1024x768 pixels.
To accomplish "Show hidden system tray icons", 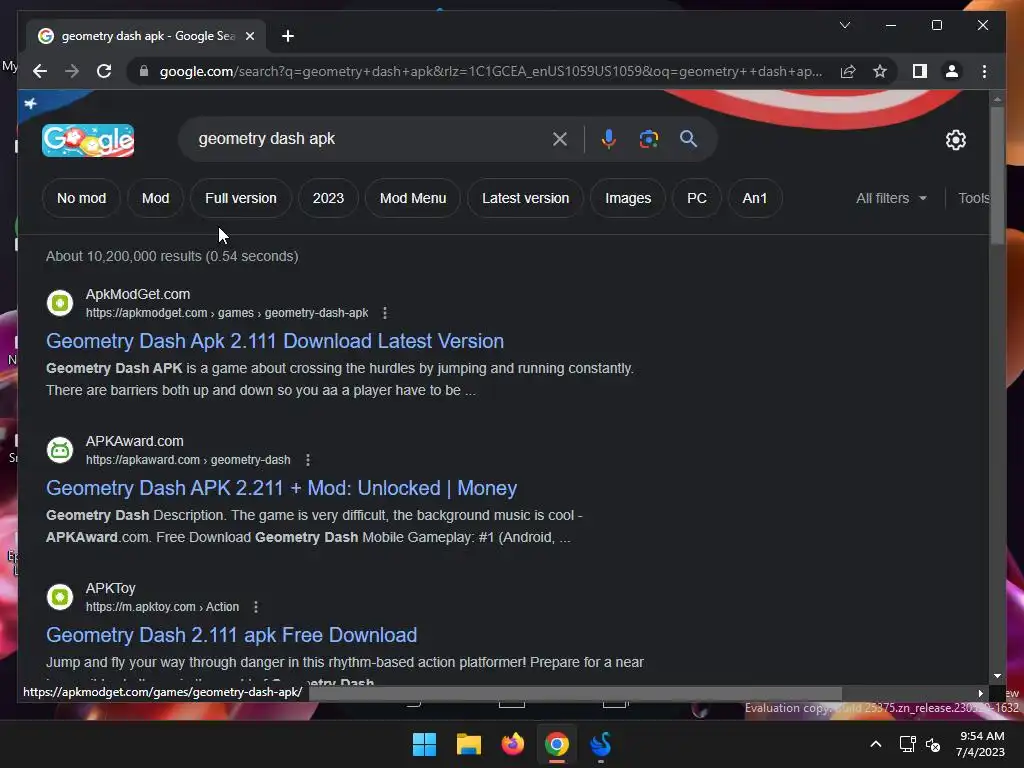I will pos(876,744).
